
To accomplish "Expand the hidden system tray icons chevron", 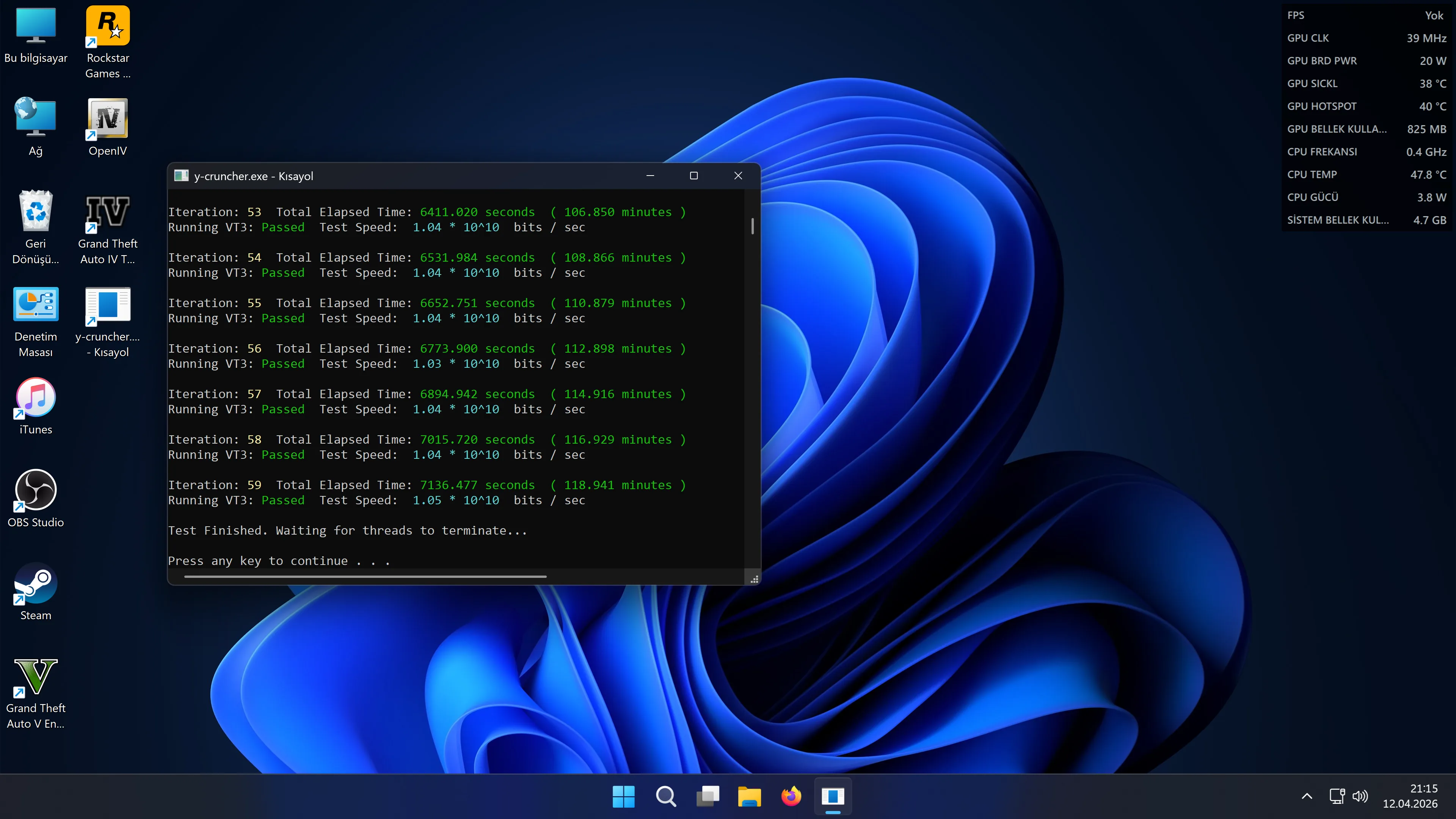I will [1307, 796].
